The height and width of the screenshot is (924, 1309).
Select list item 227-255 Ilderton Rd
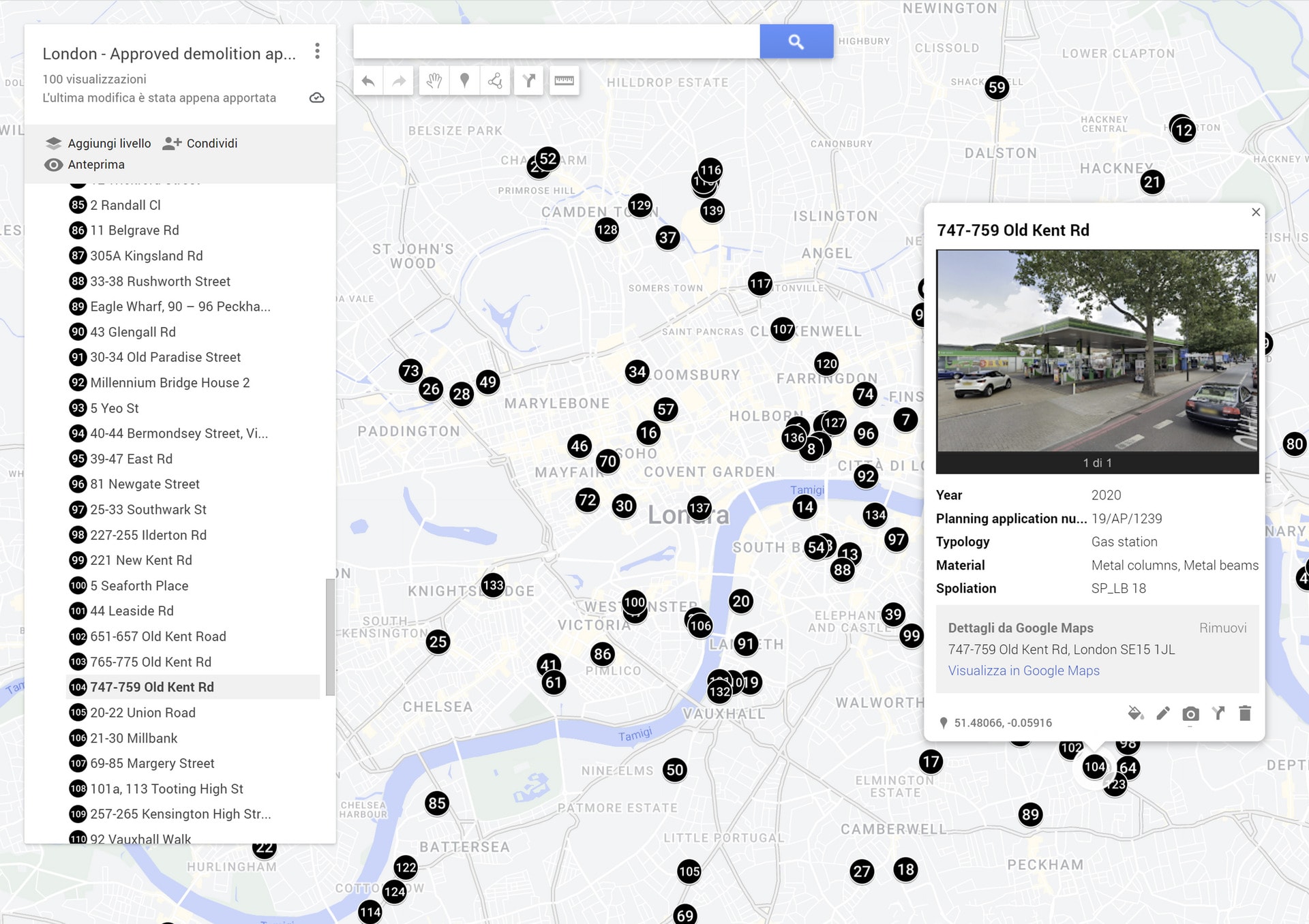[x=193, y=535]
